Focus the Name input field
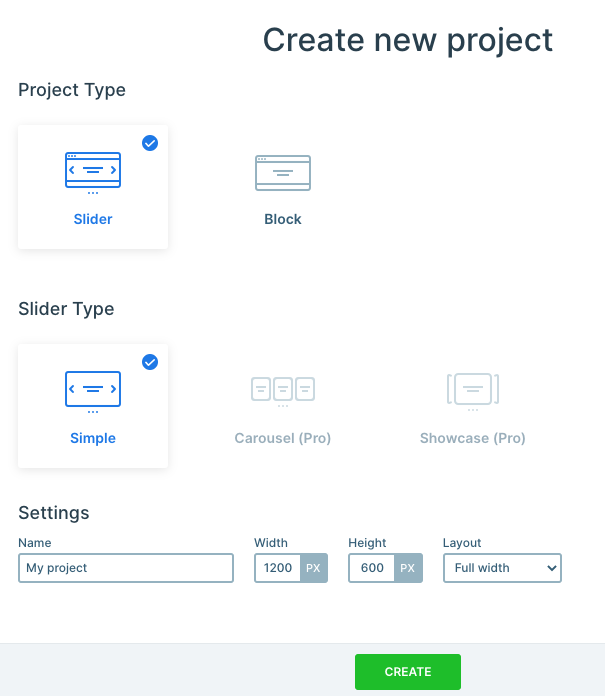This screenshot has width=605, height=696. point(126,568)
